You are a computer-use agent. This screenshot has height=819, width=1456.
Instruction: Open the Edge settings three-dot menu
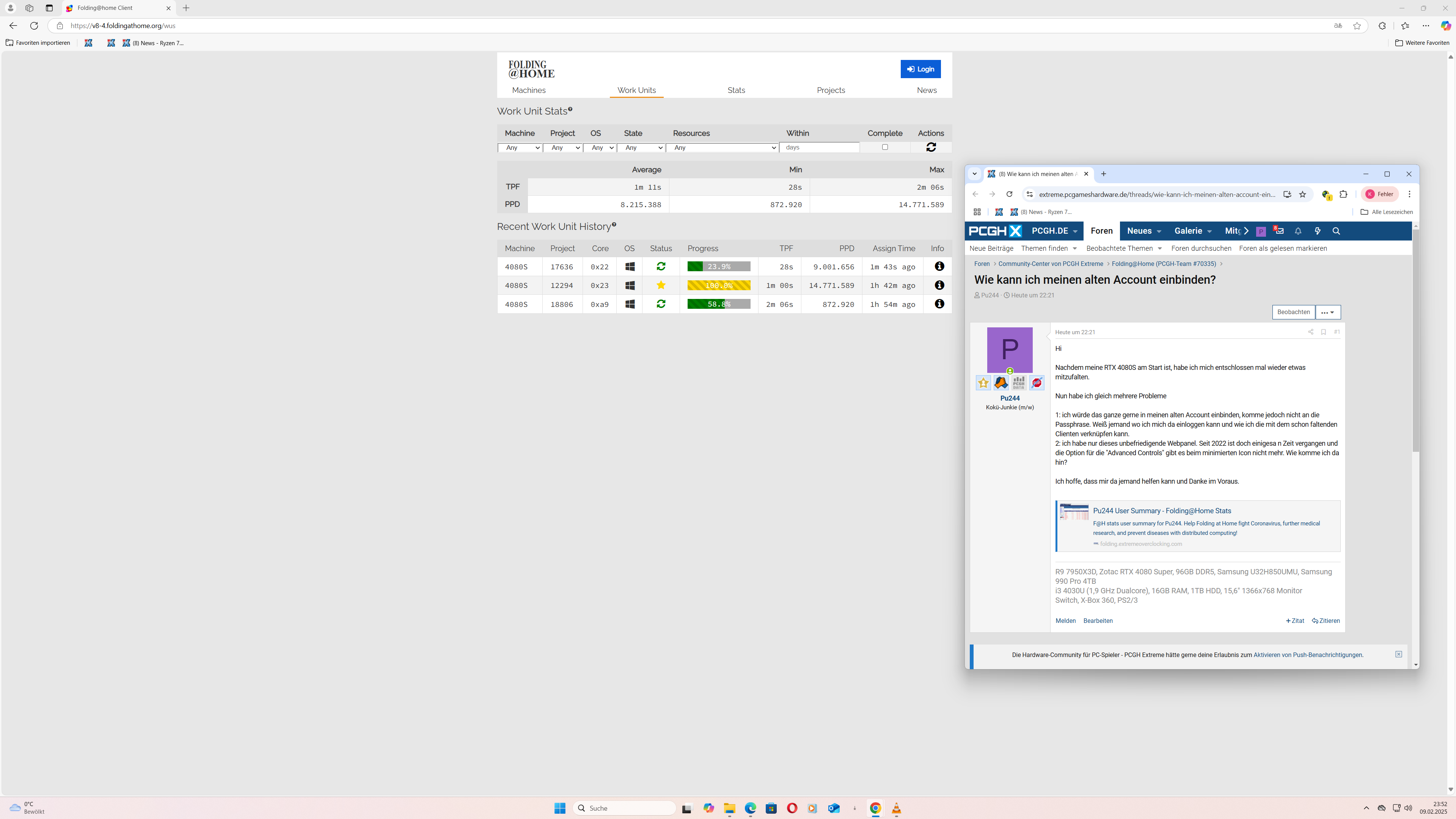pos(1426,25)
